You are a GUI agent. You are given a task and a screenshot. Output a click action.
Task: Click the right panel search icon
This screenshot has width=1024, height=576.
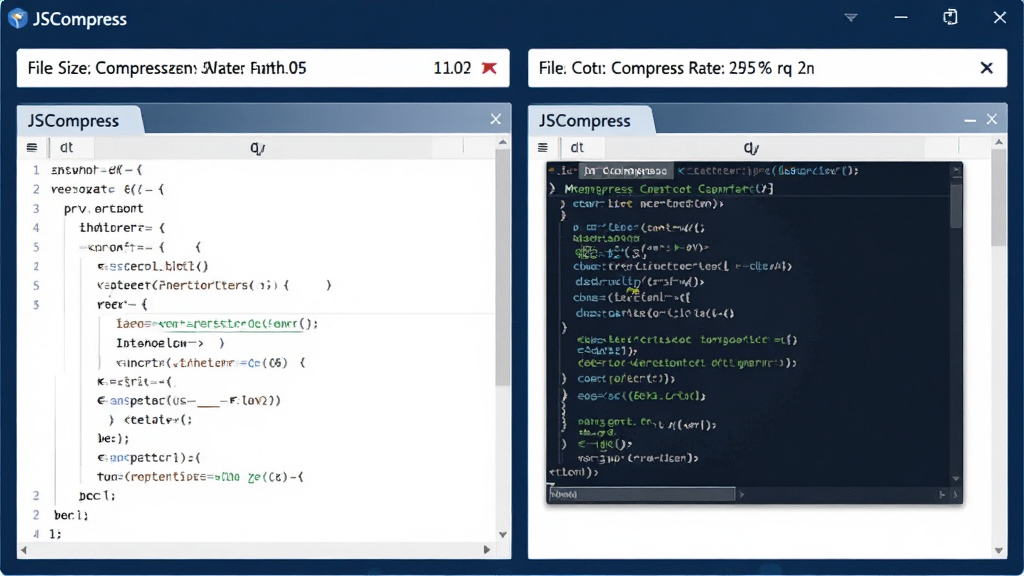[x=751, y=148]
